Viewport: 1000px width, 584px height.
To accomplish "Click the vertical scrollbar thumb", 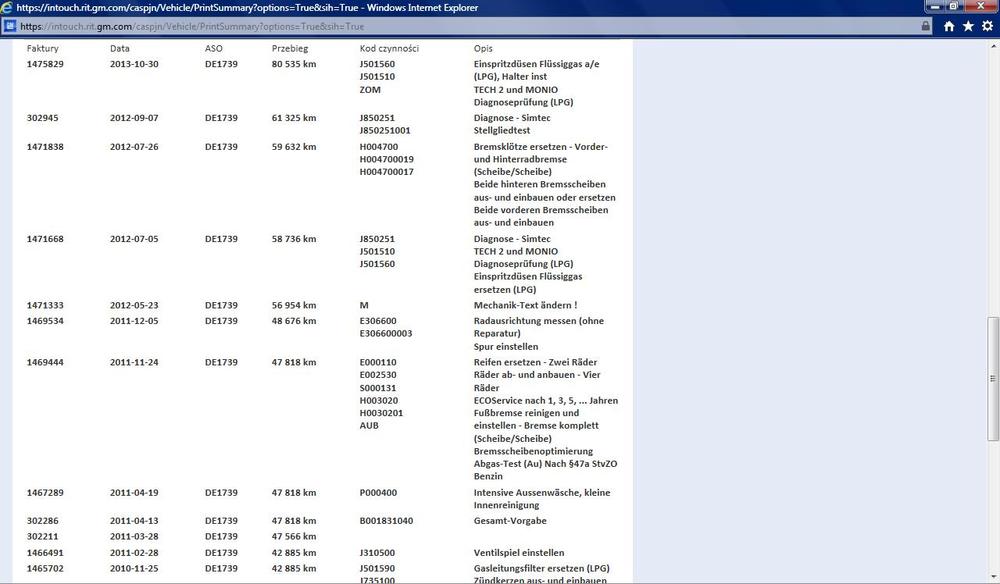I will (993, 379).
